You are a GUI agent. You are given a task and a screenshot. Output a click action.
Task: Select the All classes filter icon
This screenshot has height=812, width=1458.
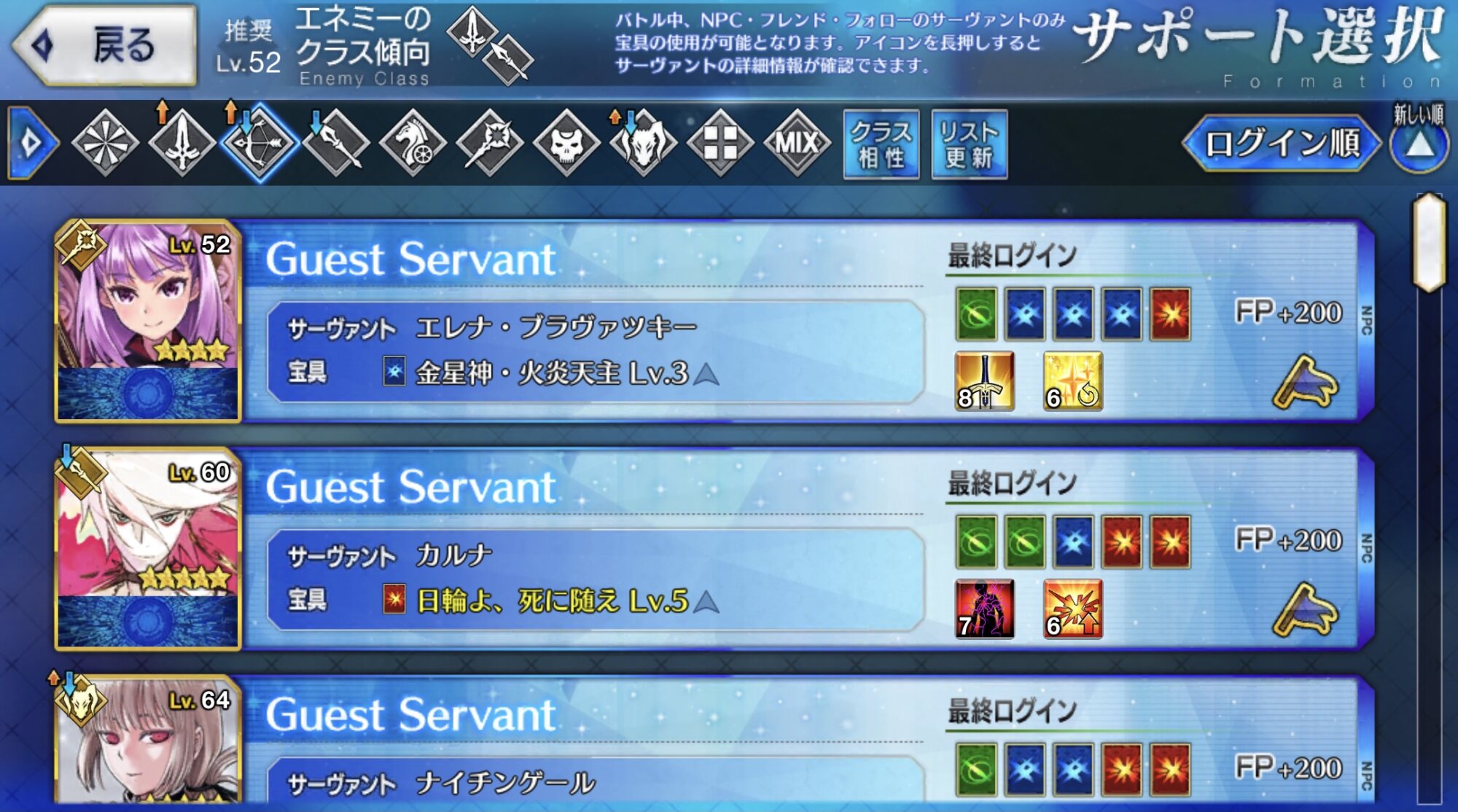coord(105,143)
